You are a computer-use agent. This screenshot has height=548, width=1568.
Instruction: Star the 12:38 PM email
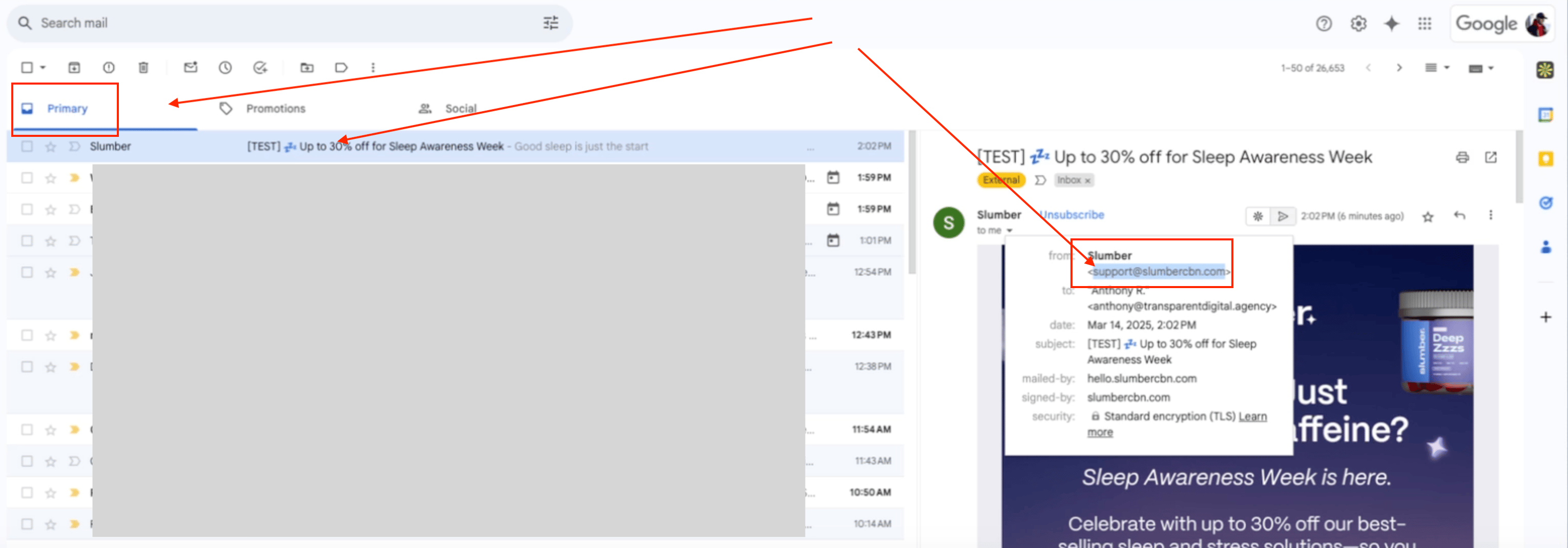click(x=51, y=367)
